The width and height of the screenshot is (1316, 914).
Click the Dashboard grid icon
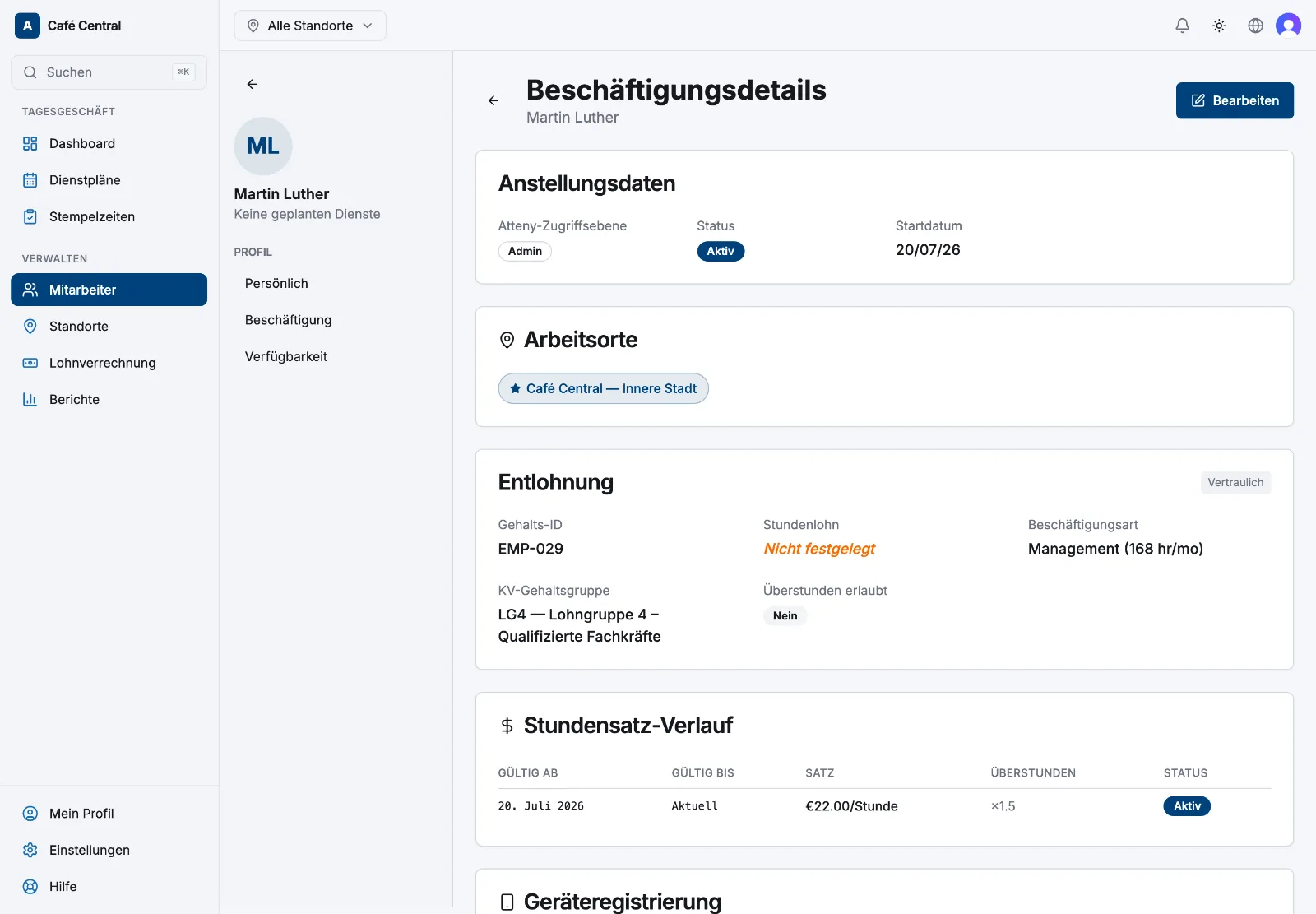point(30,143)
